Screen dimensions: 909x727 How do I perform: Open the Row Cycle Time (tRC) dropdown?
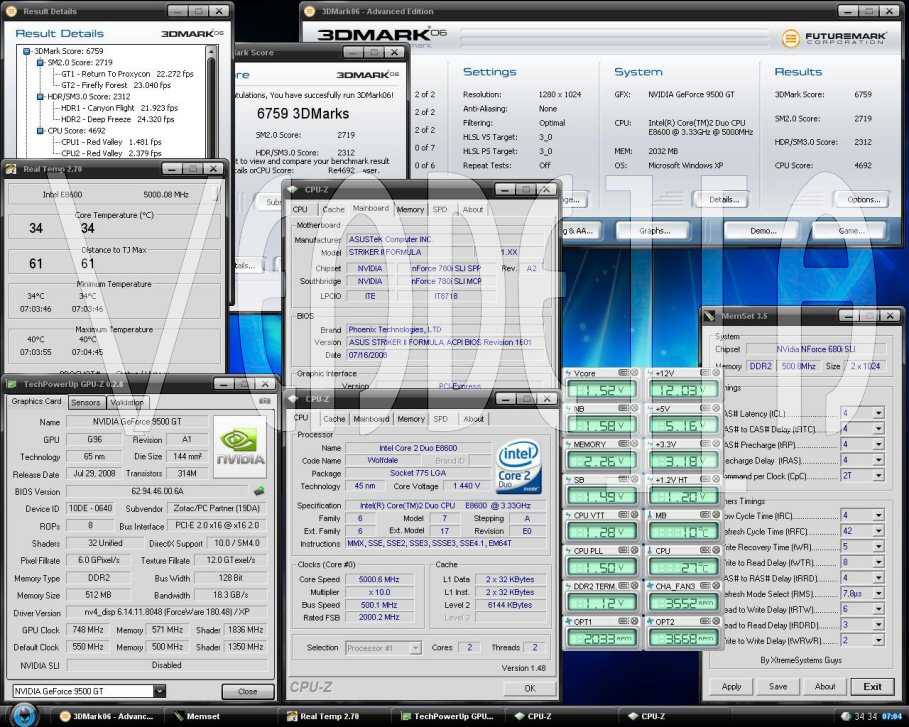[879, 515]
